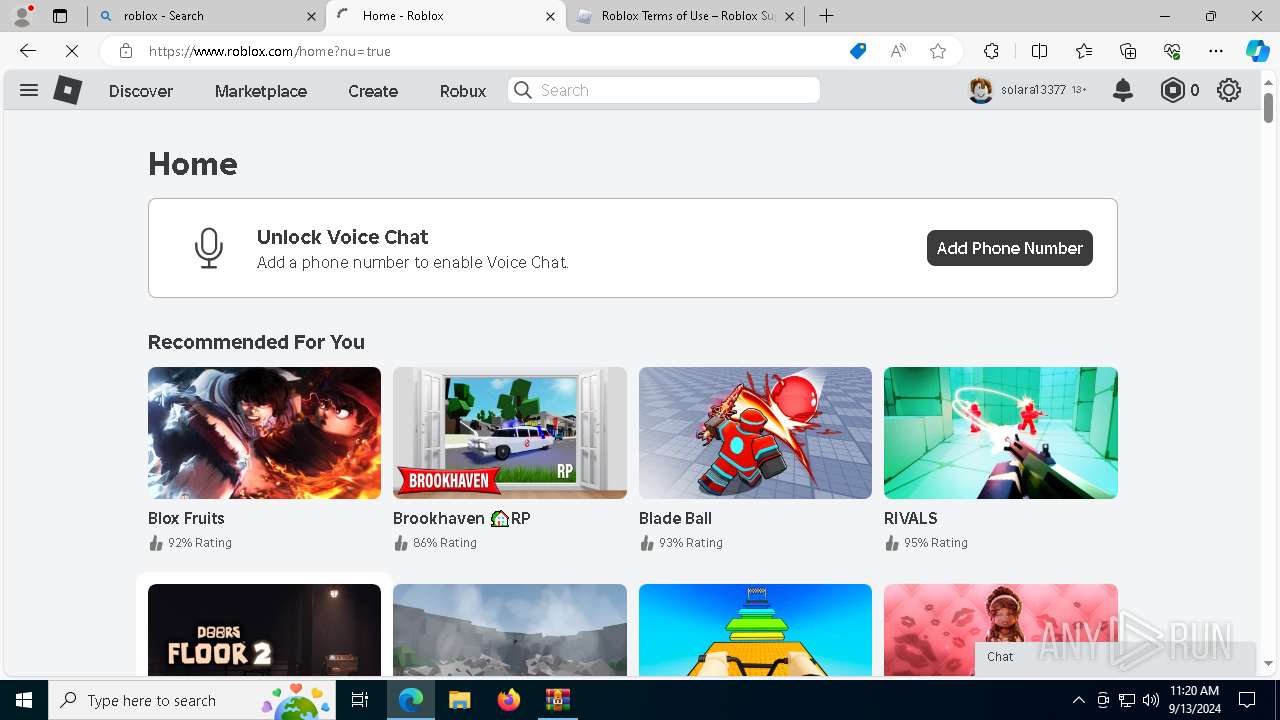Viewport: 1280px width, 720px height.
Task: Open Browser essentials heart icon
Action: pyautogui.click(x=1172, y=51)
